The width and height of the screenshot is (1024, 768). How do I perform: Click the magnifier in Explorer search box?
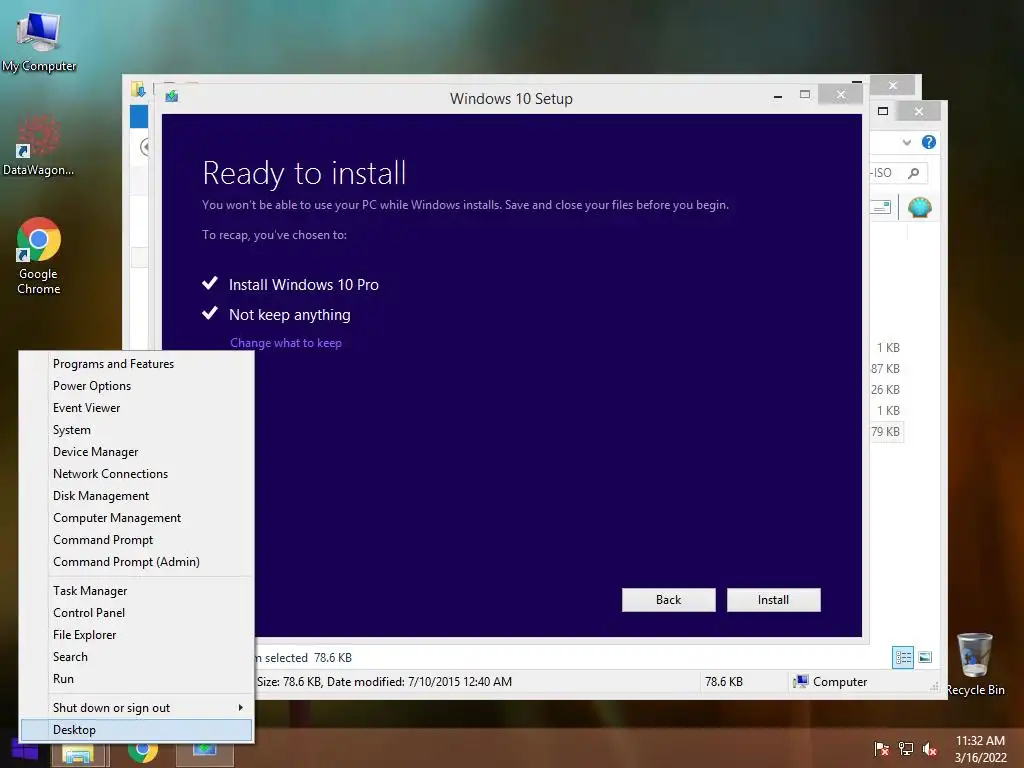[914, 172]
